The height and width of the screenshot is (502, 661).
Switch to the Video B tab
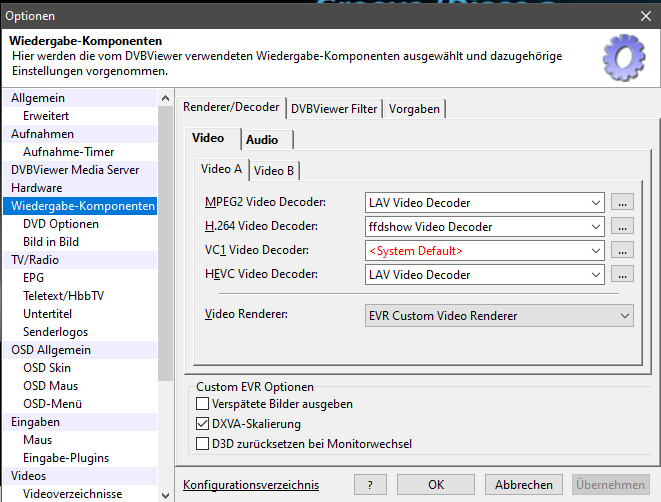pyautogui.click(x=274, y=171)
